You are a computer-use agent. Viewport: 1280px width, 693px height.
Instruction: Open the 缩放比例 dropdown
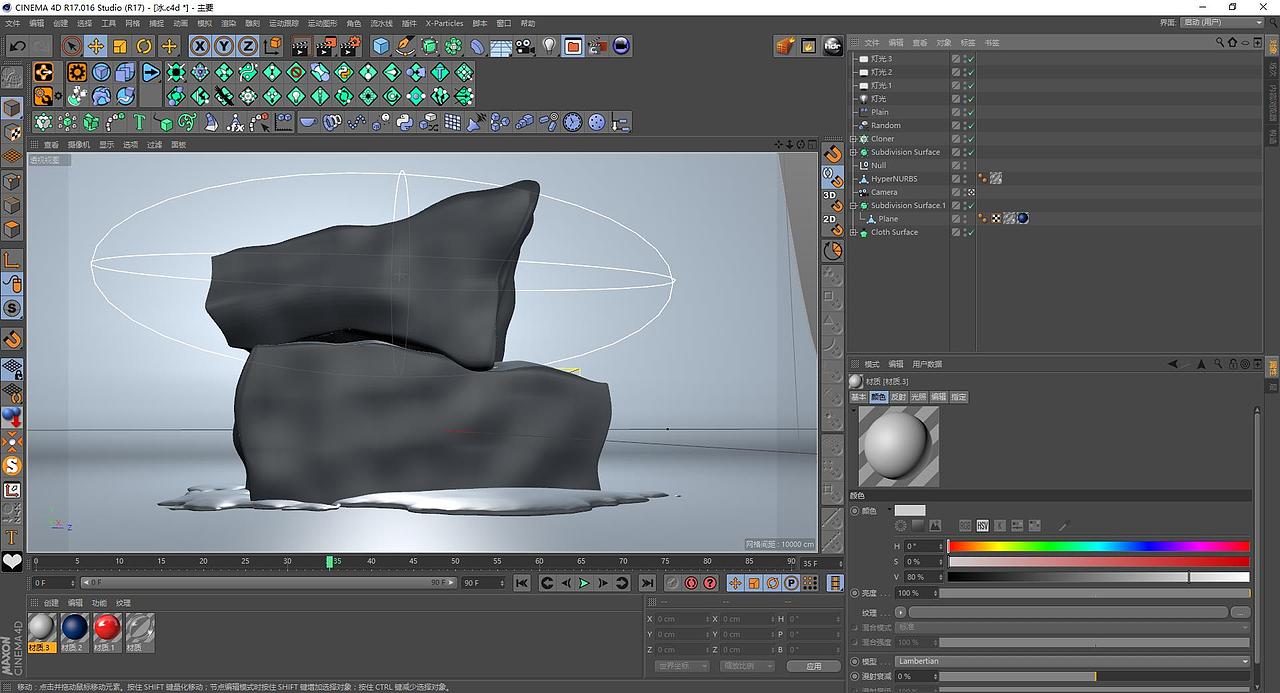747,666
